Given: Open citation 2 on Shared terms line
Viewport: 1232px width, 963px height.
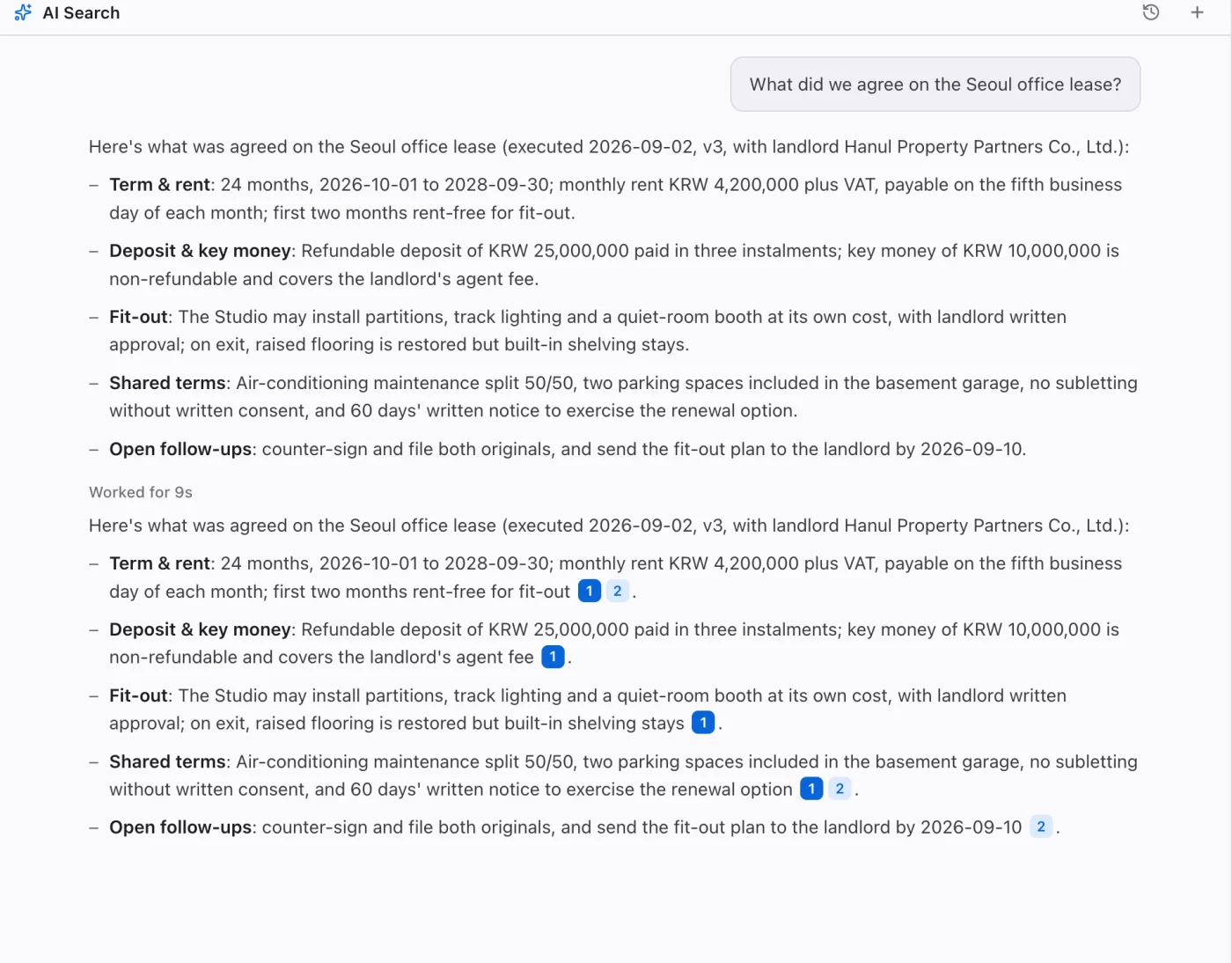Looking at the screenshot, I should [840, 789].
